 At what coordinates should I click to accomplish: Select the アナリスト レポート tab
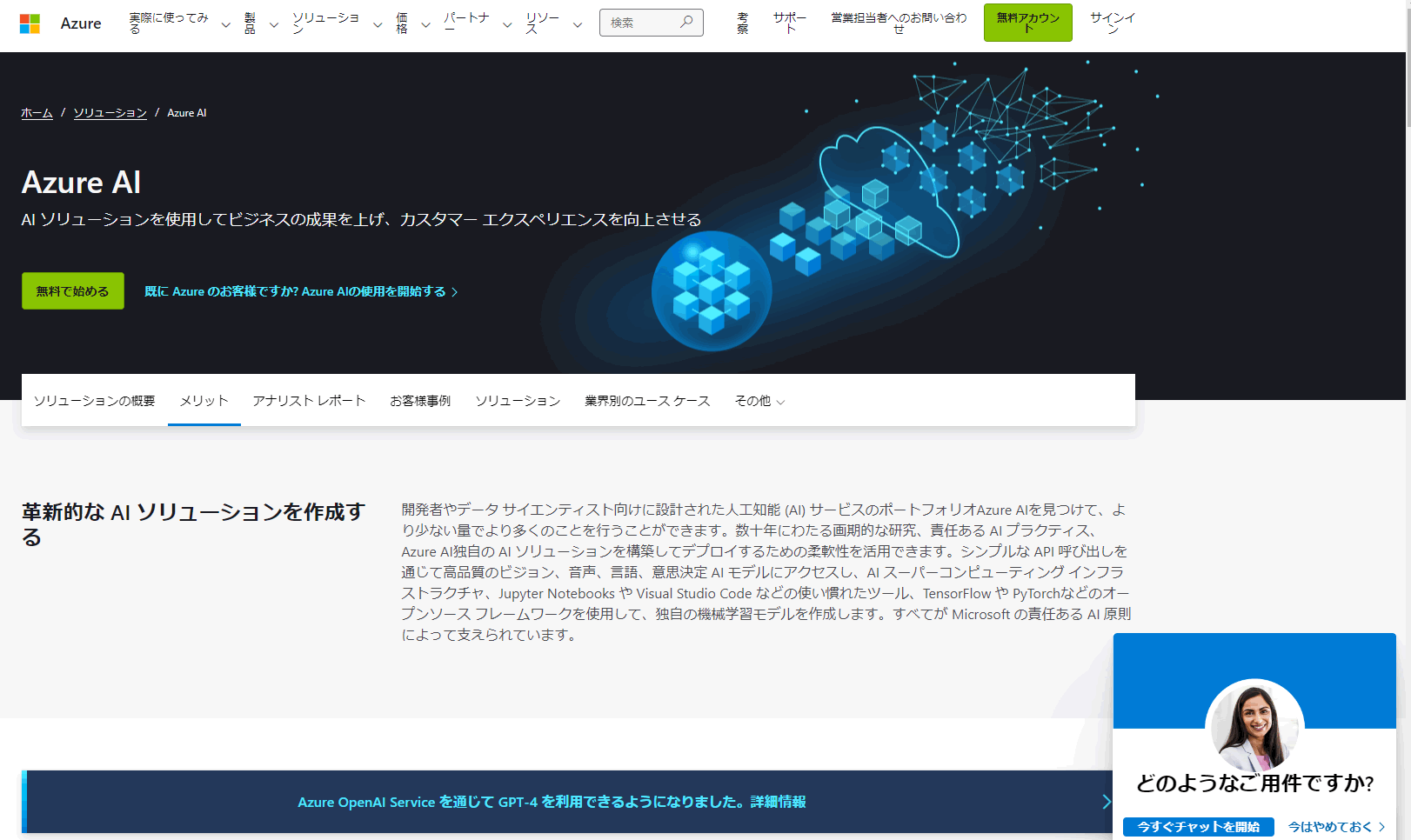click(x=309, y=401)
